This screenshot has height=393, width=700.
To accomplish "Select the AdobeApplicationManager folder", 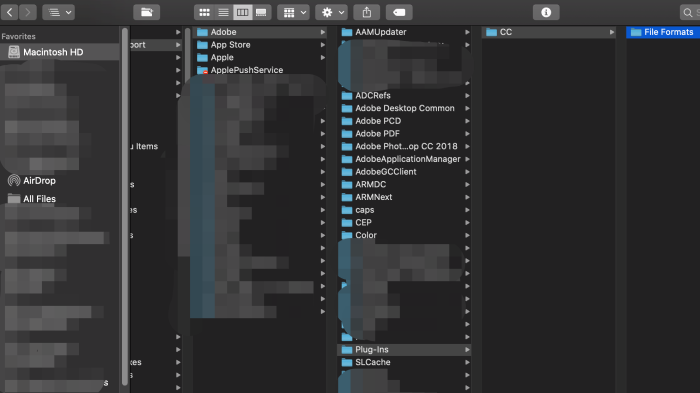I will pyautogui.click(x=405, y=159).
